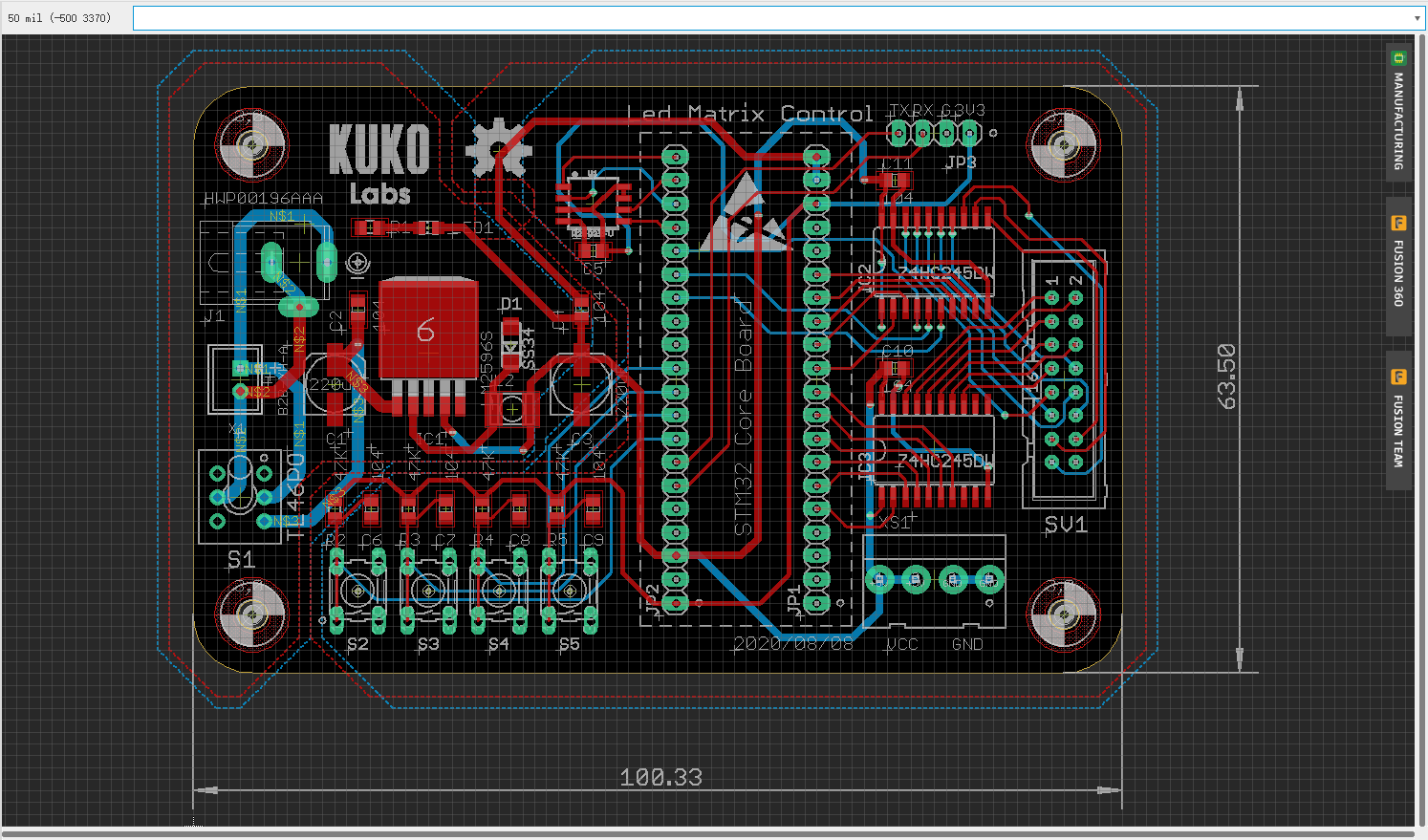Screen dimensions: 1428x840
Task: Click the 'Labs' silkscreen text
Action: coord(380,194)
